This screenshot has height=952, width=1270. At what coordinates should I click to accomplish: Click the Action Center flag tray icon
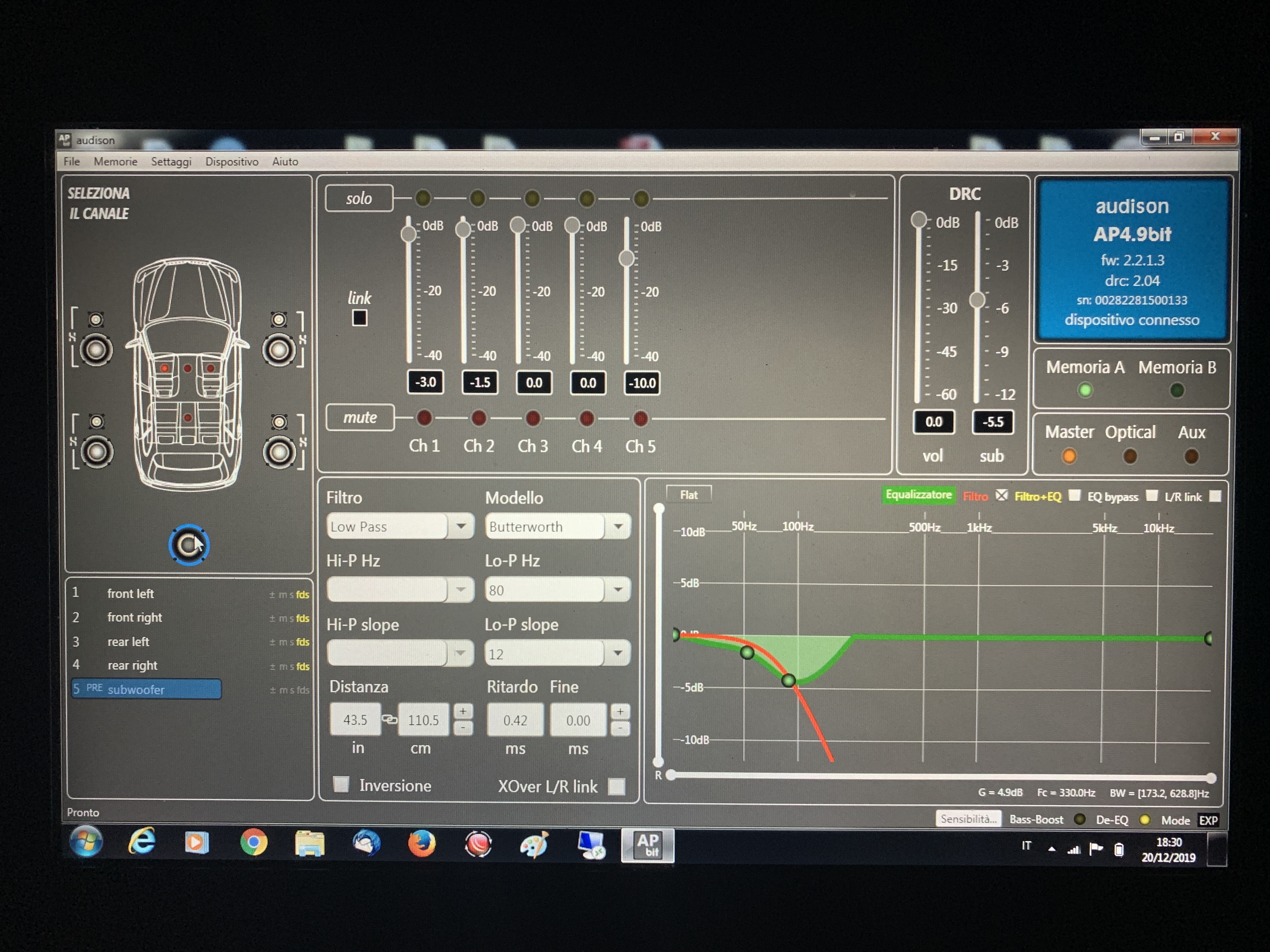click(1096, 849)
